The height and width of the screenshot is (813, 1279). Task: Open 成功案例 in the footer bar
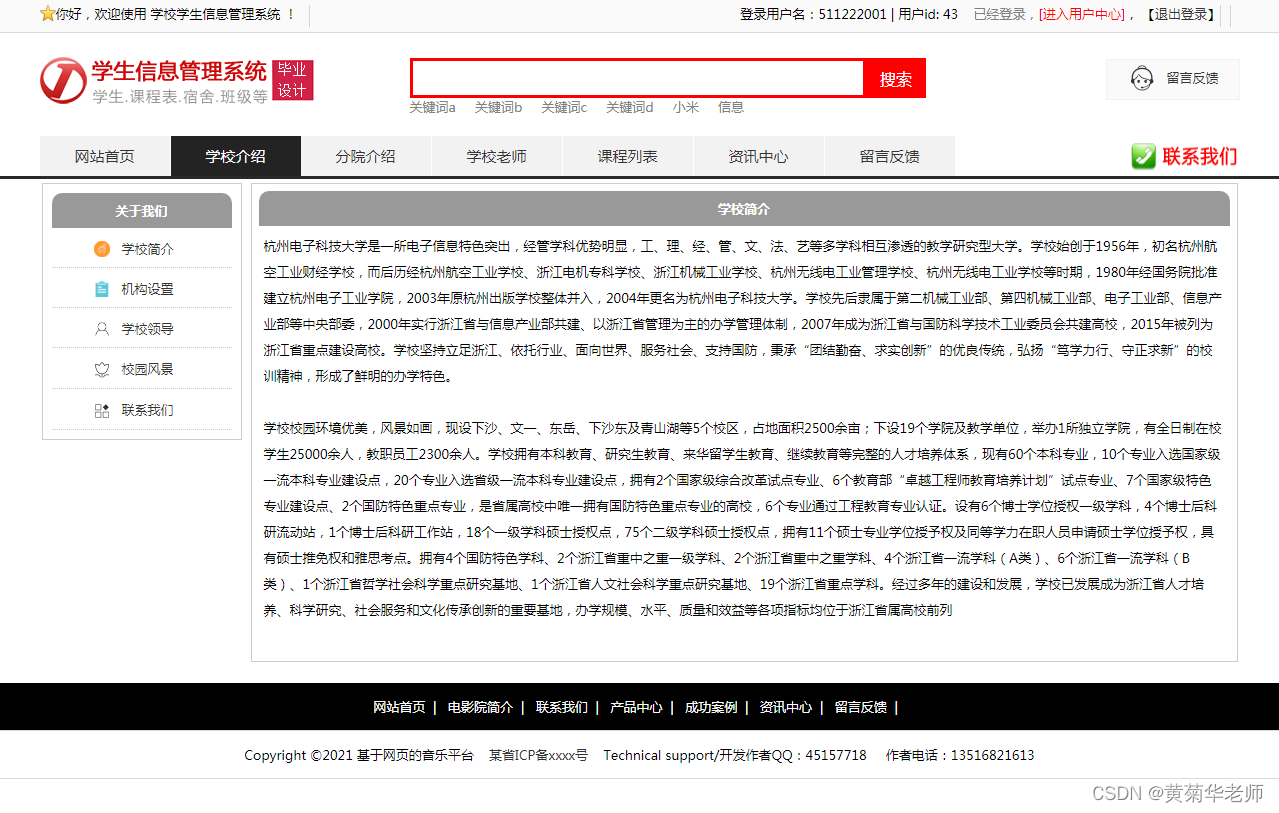tap(710, 707)
